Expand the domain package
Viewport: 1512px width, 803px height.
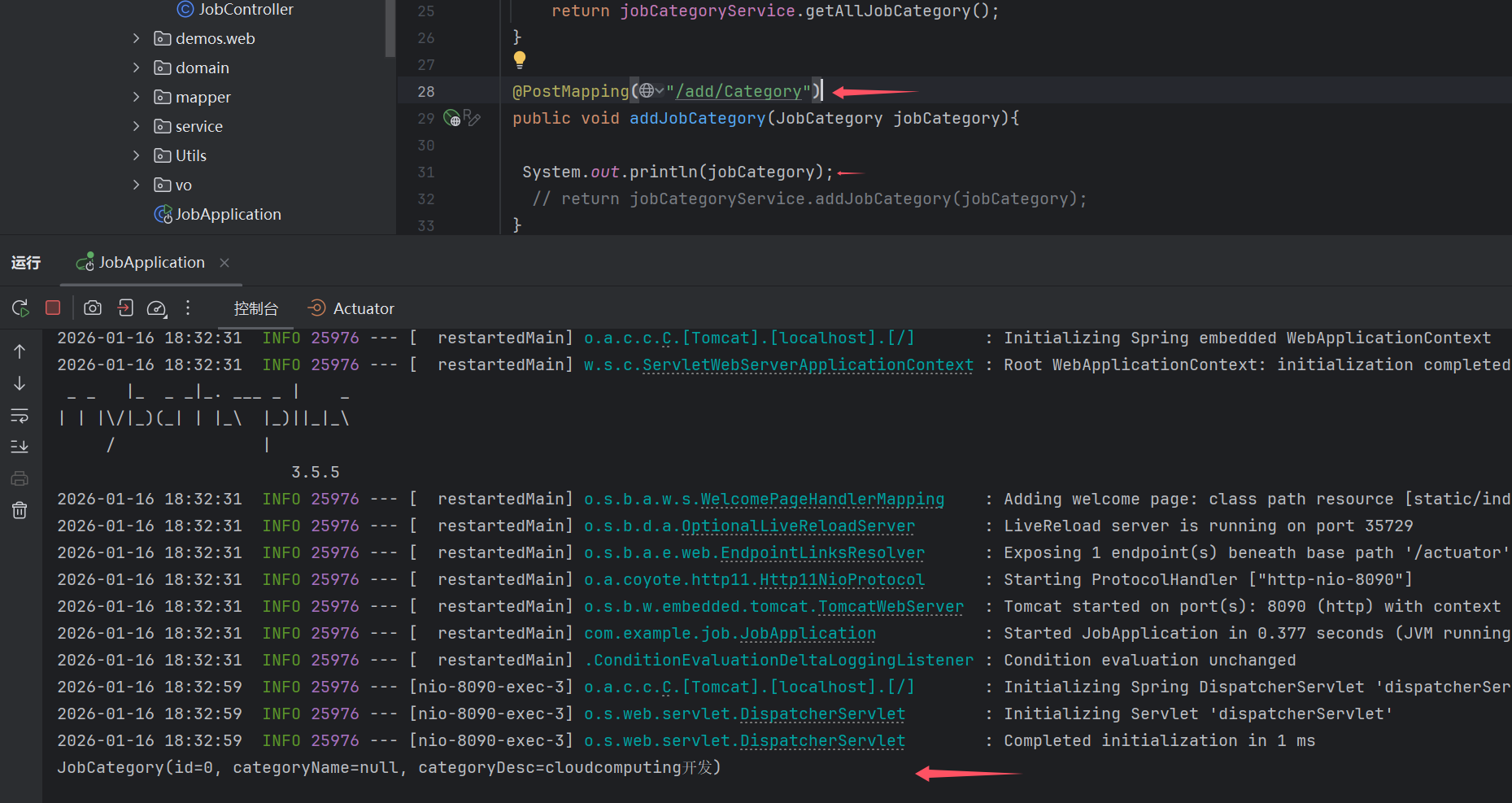[x=136, y=68]
